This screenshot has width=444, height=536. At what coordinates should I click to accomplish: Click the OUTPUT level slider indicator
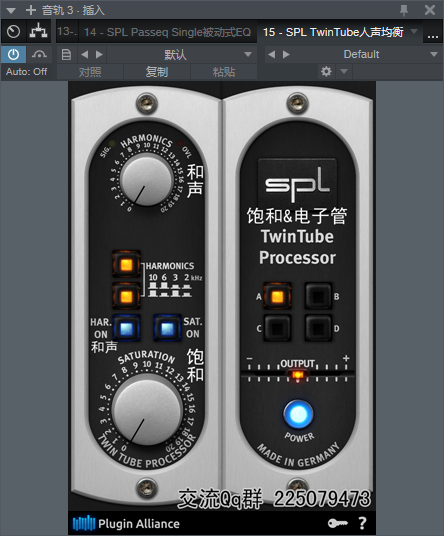[x=297, y=375]
